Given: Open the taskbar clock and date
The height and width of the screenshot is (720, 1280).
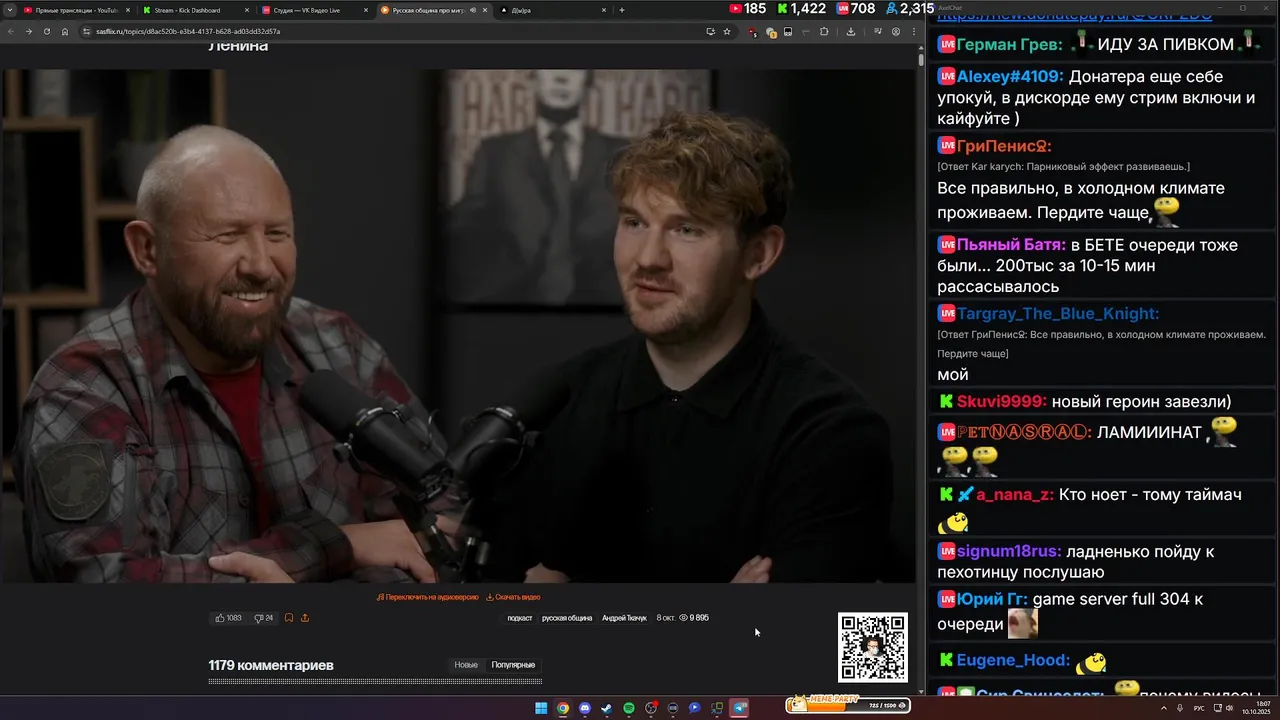Looking at the screenshot, I should click(1255, 708).
